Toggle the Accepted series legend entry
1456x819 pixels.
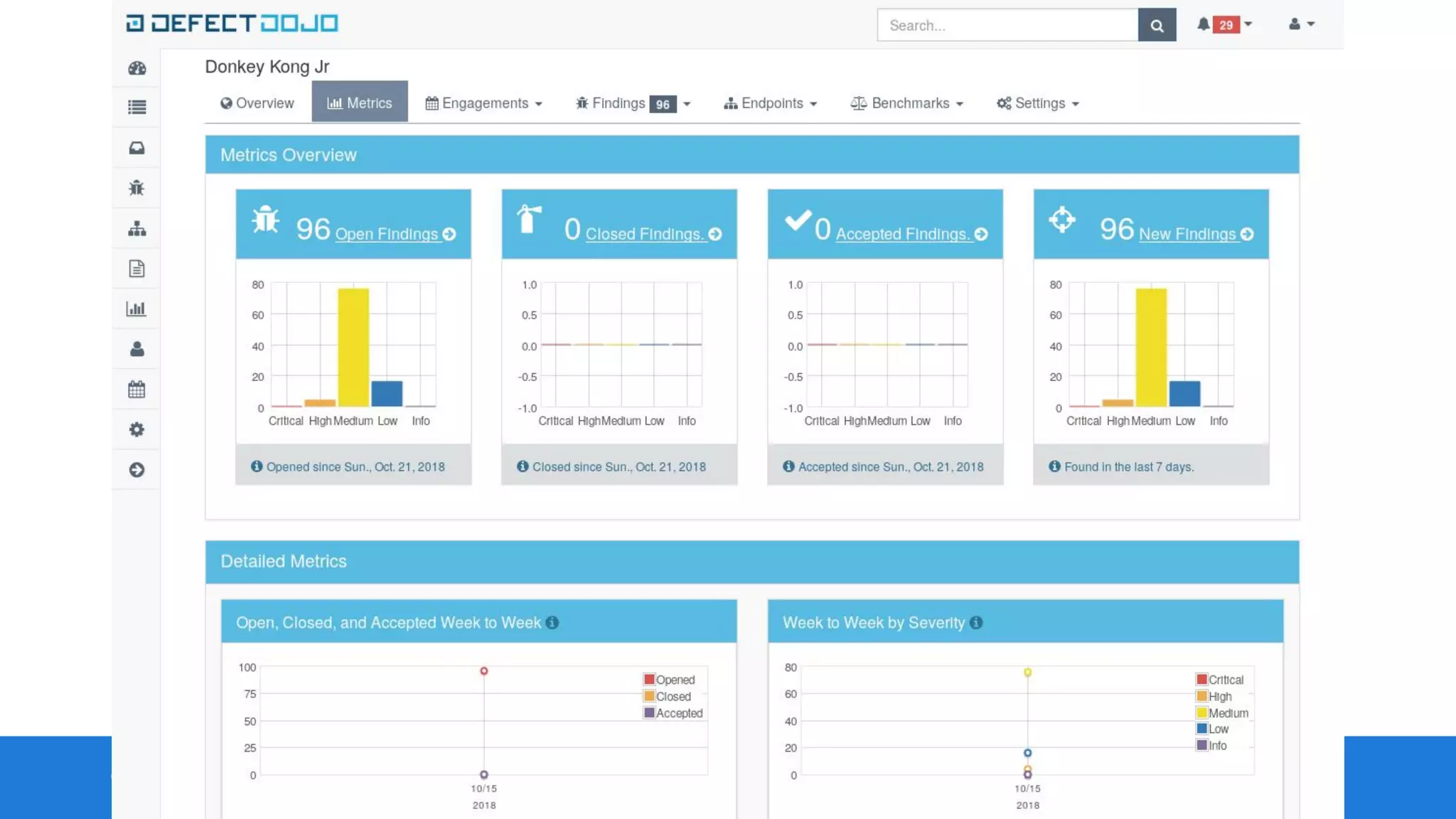(x=678, y=713)
